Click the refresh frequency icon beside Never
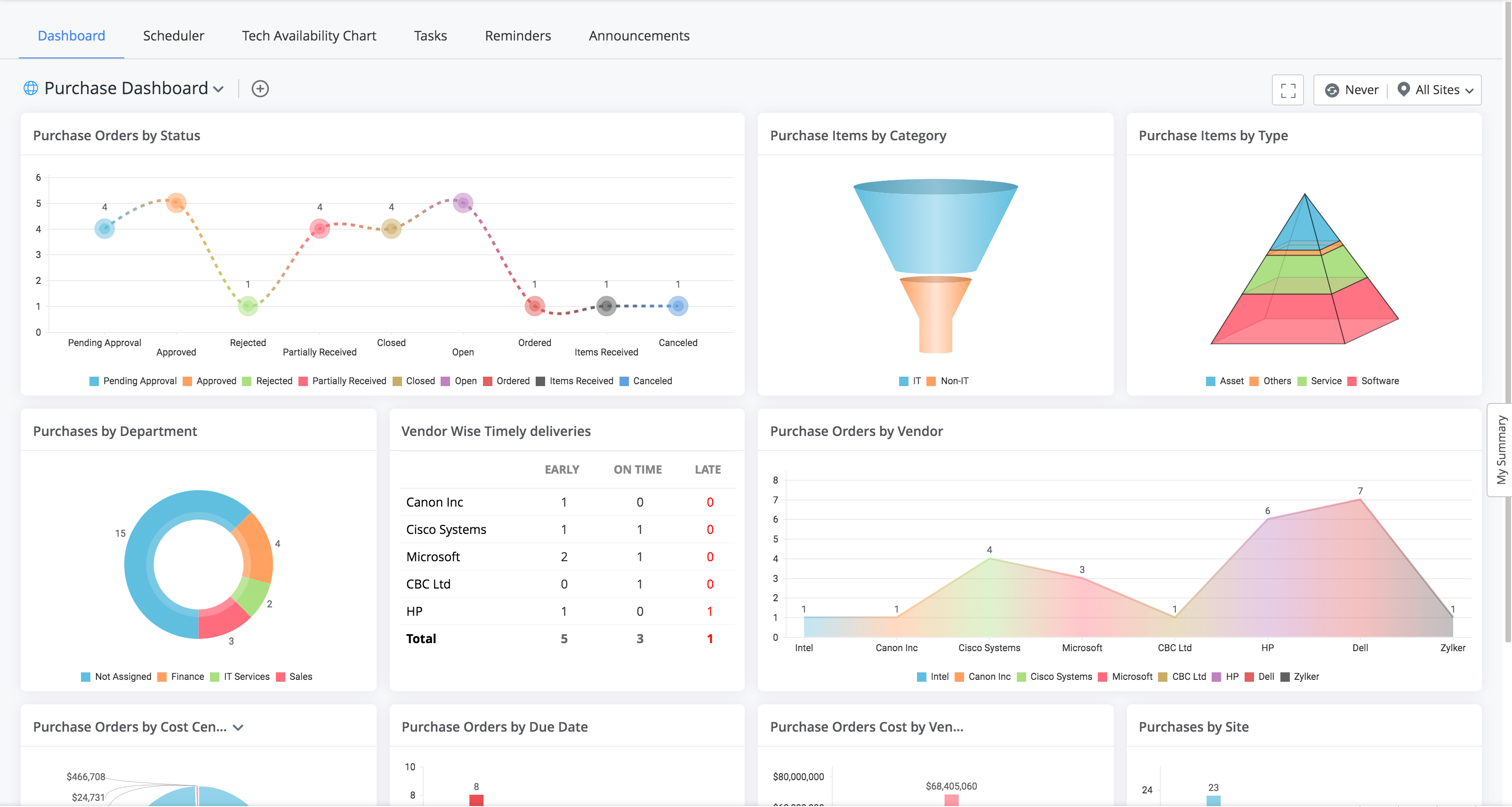Screen dimensions: 1512x807 tap(1332, 90)
